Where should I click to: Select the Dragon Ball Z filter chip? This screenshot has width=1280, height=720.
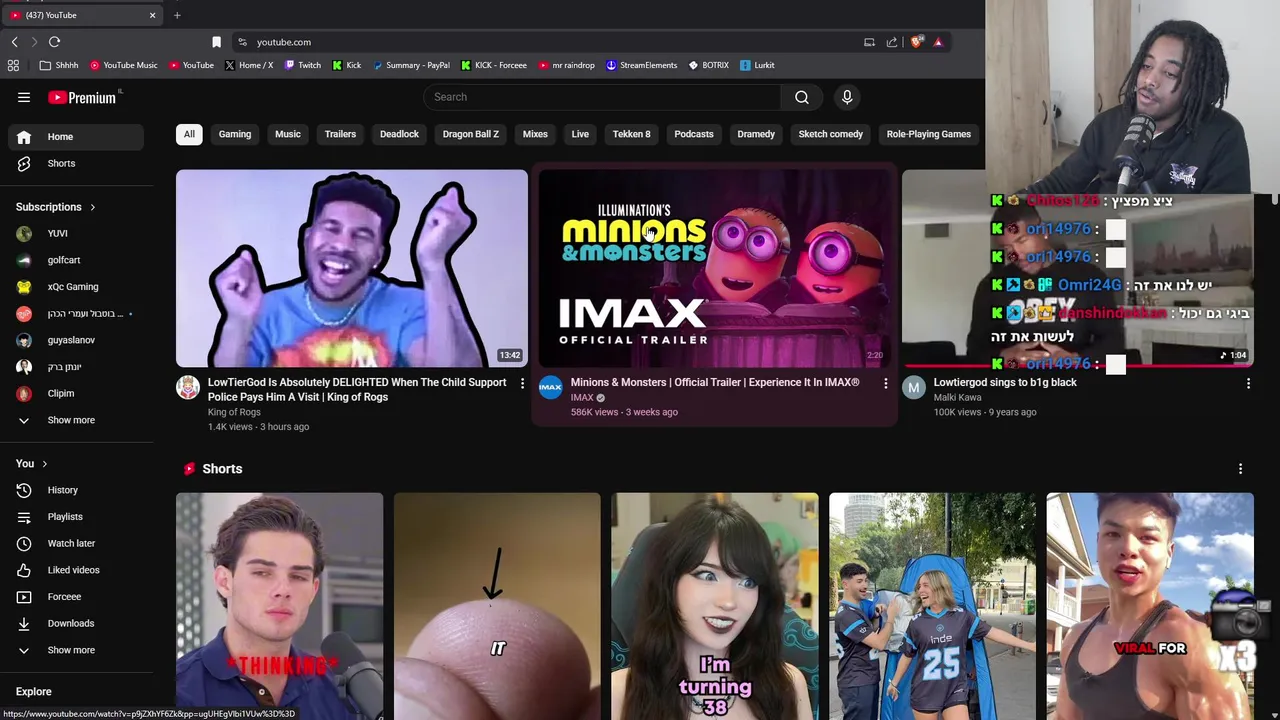click(x=471, y=134)
